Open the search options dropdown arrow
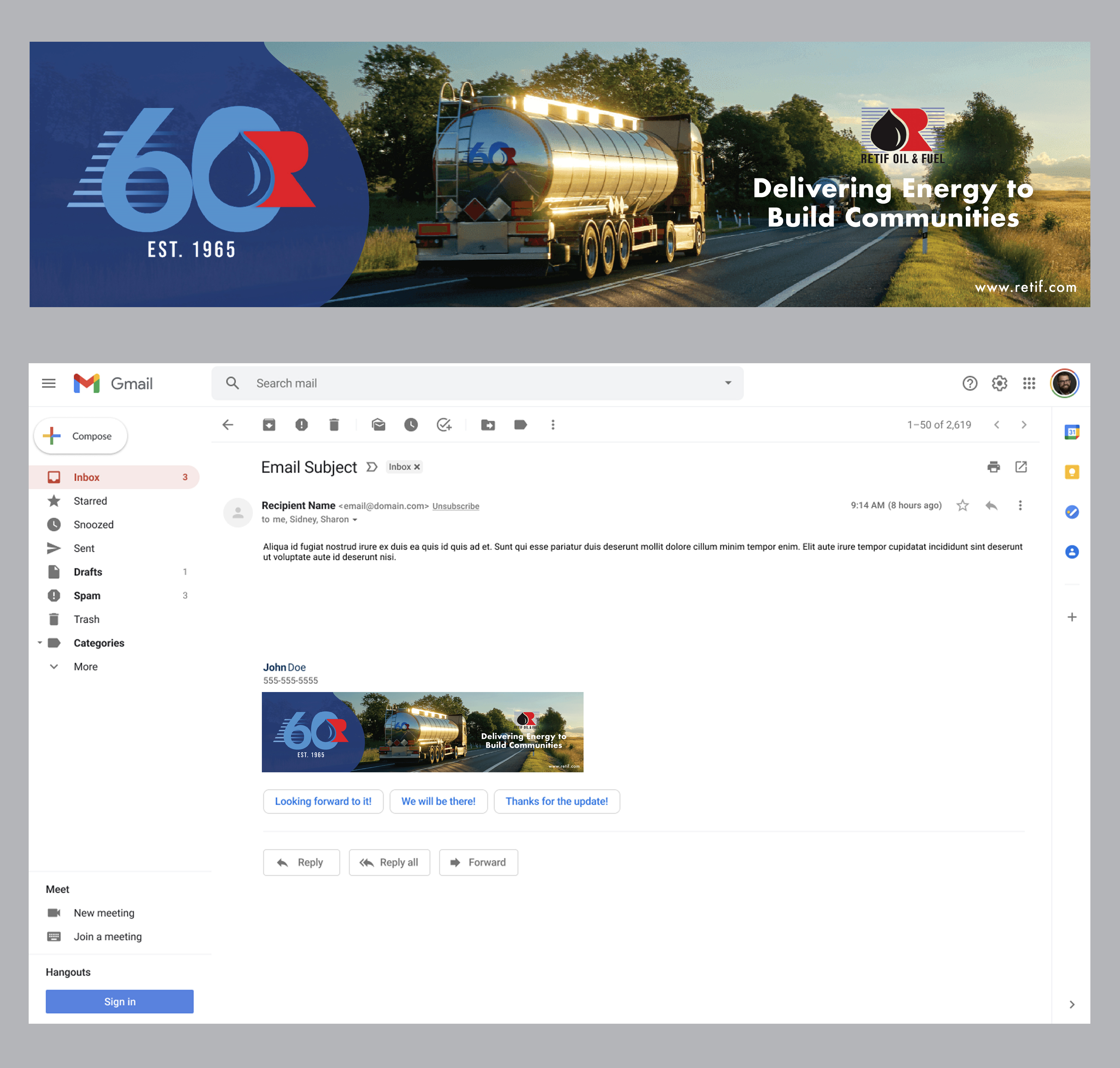This screenshot has width=1120, height=1068. [x=728, y=383]
